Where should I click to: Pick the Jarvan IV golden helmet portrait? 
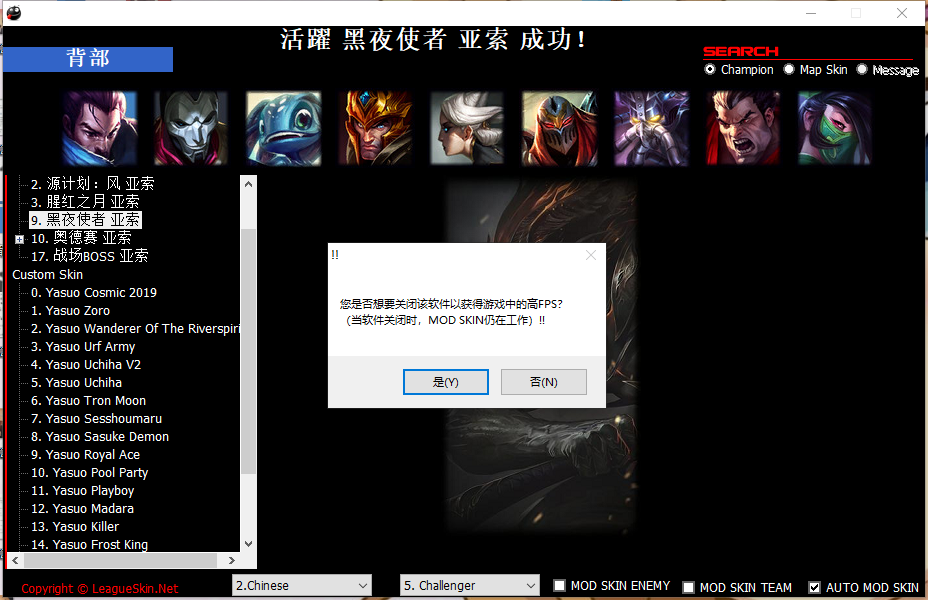point(375,128)
